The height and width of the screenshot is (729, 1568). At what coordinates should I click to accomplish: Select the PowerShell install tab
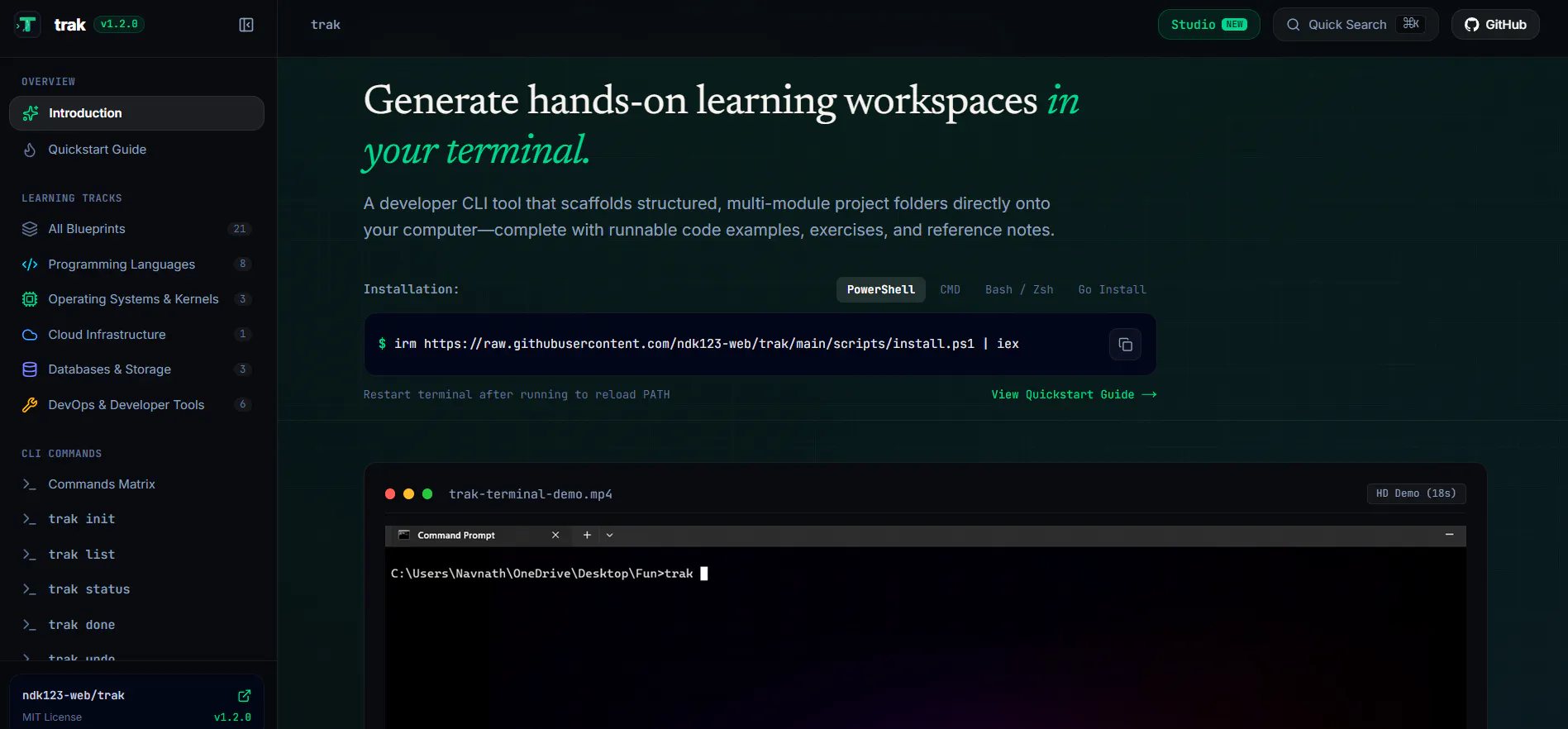881,290
